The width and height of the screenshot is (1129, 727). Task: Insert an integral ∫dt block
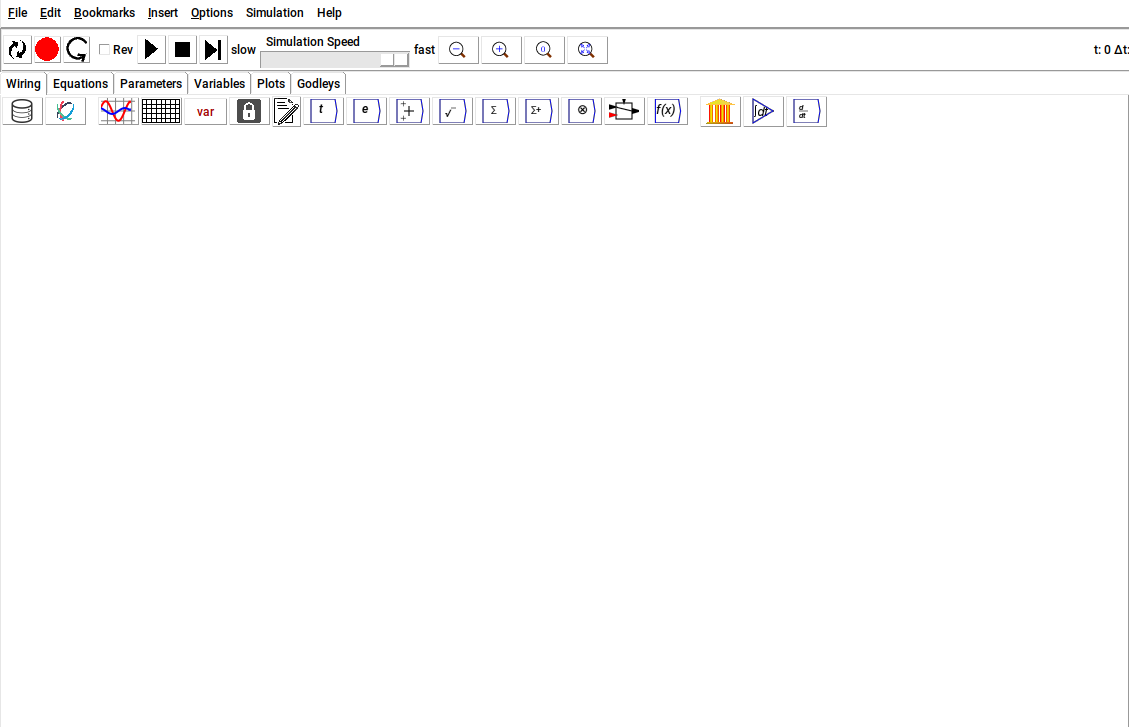pos(763,112)
